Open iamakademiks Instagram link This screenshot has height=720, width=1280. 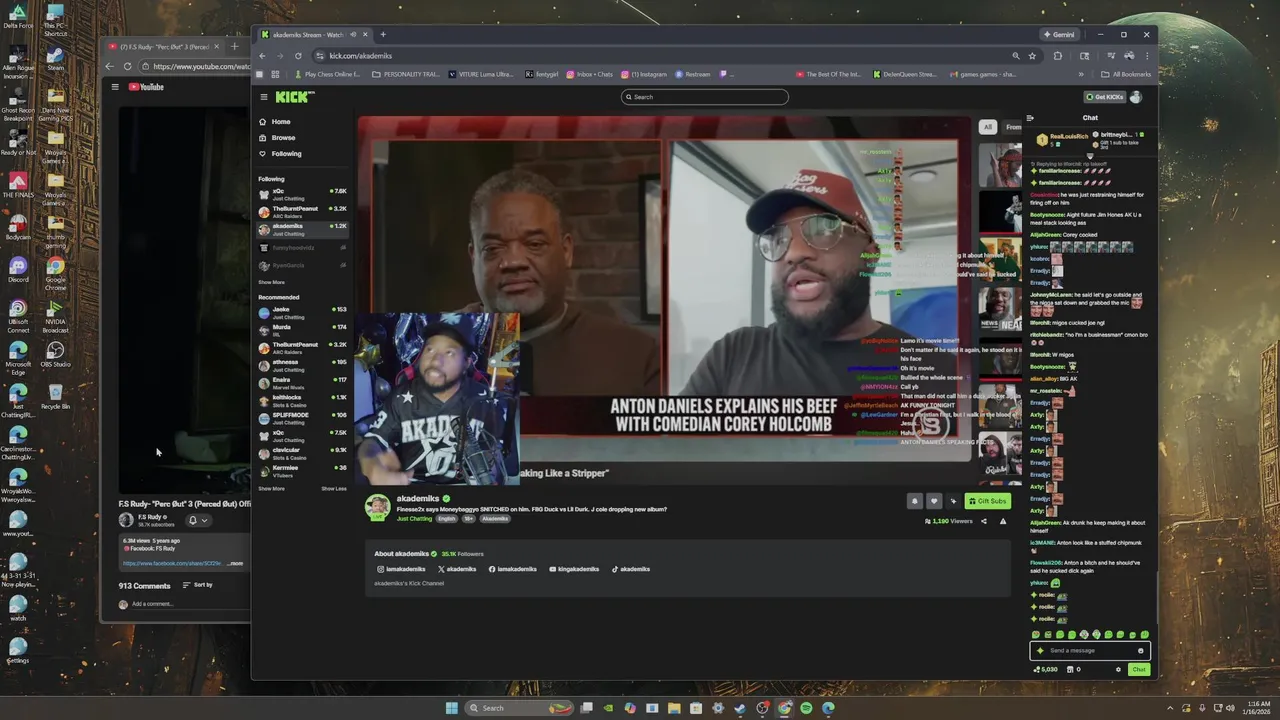point(401,569)
